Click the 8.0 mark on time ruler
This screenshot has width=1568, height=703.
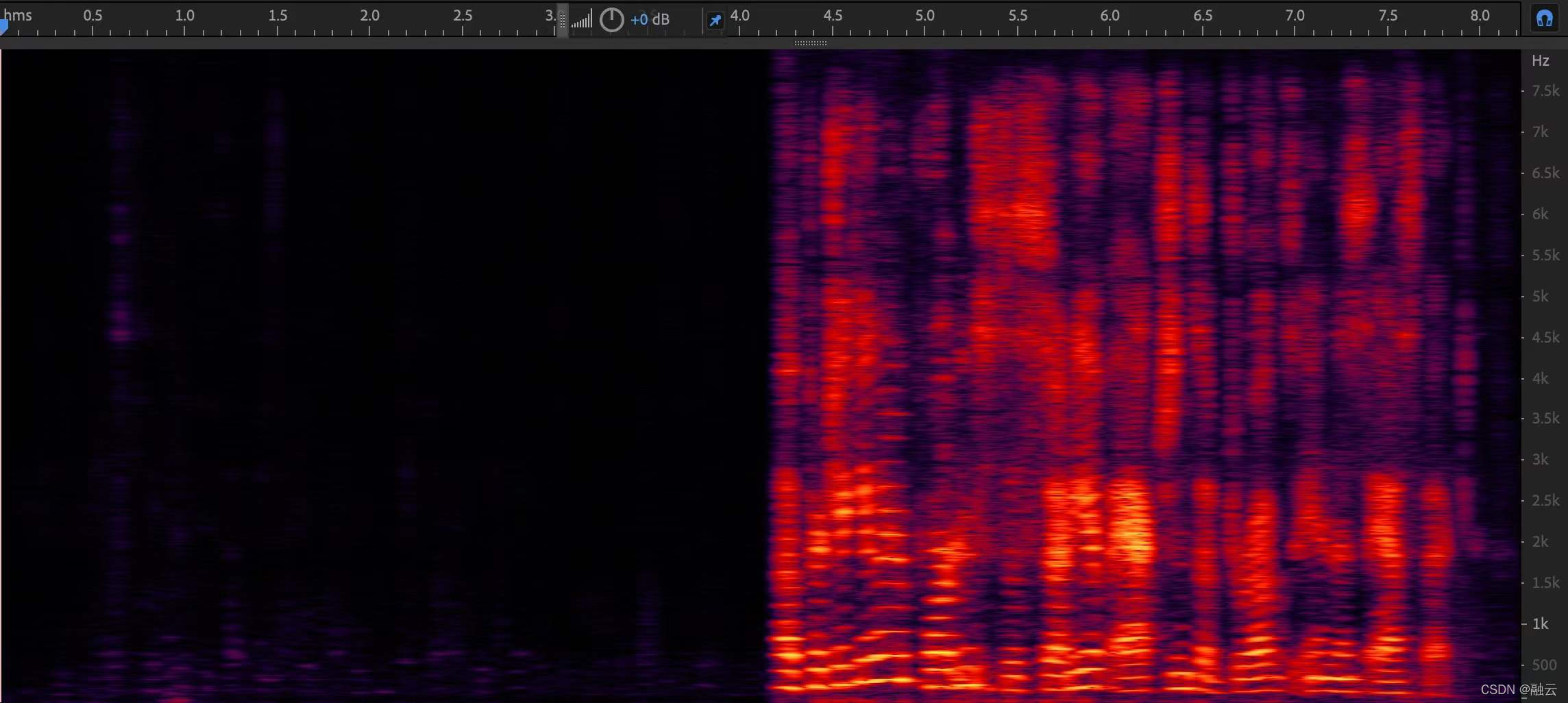(1480, 15)
